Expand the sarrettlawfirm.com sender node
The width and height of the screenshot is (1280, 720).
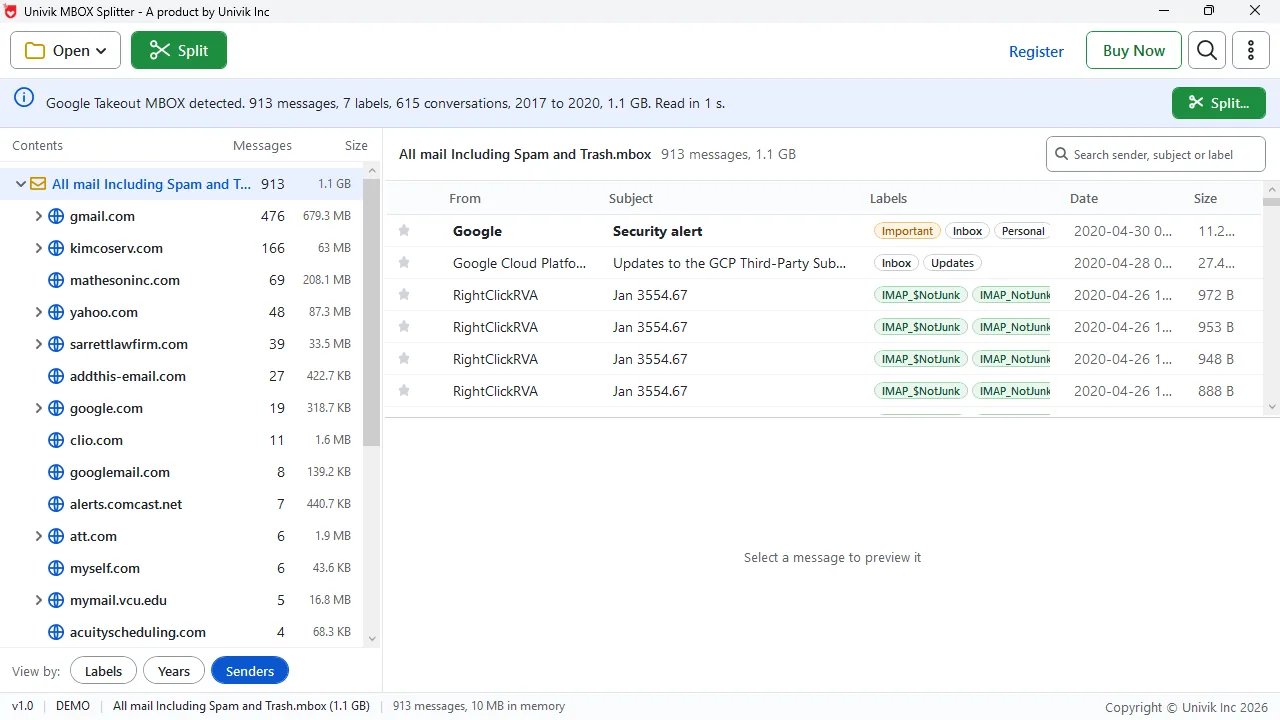[38, 344]
